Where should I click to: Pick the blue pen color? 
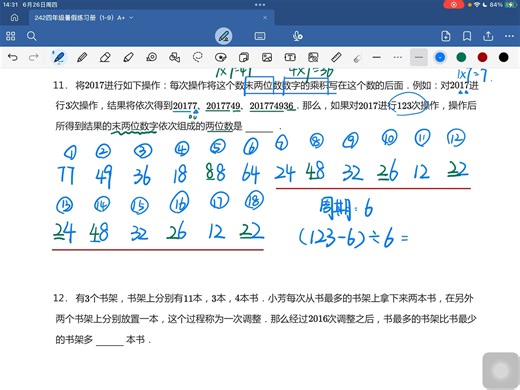pyautogui.click(x=440, y=57)
